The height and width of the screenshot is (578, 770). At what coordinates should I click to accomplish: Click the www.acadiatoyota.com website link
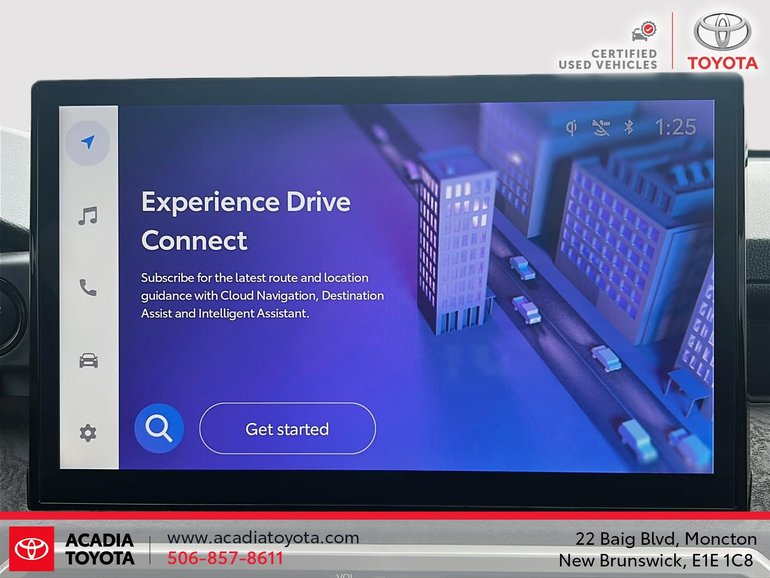point(262,537)
